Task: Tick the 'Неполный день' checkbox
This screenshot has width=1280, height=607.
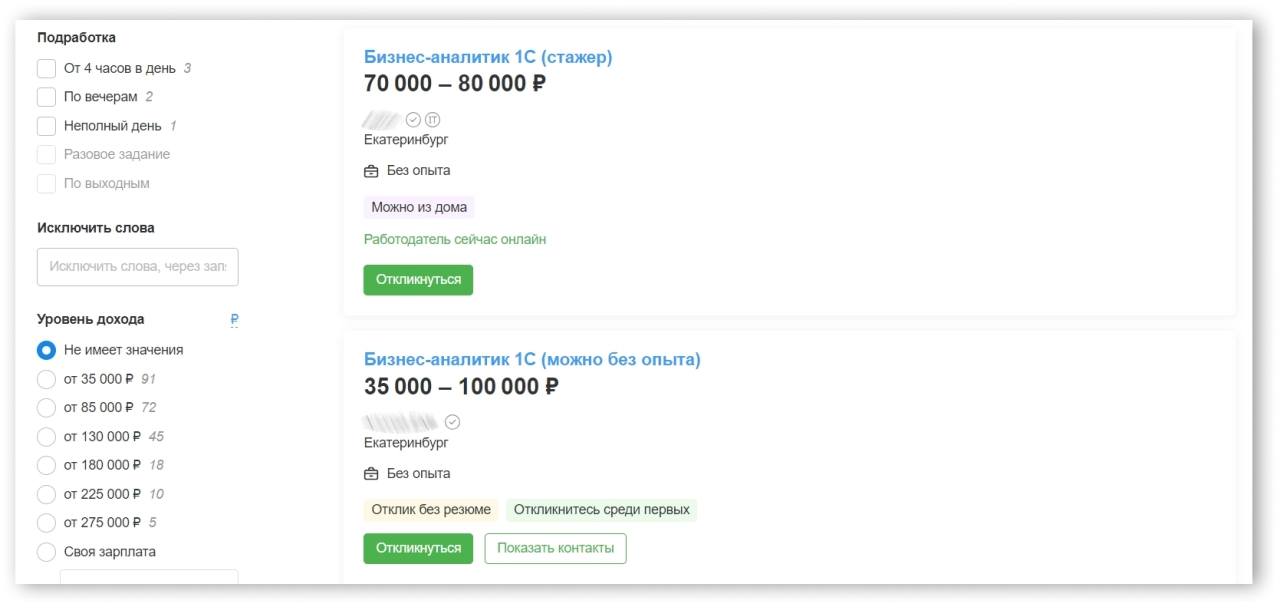Action: (x=46, y=126)
